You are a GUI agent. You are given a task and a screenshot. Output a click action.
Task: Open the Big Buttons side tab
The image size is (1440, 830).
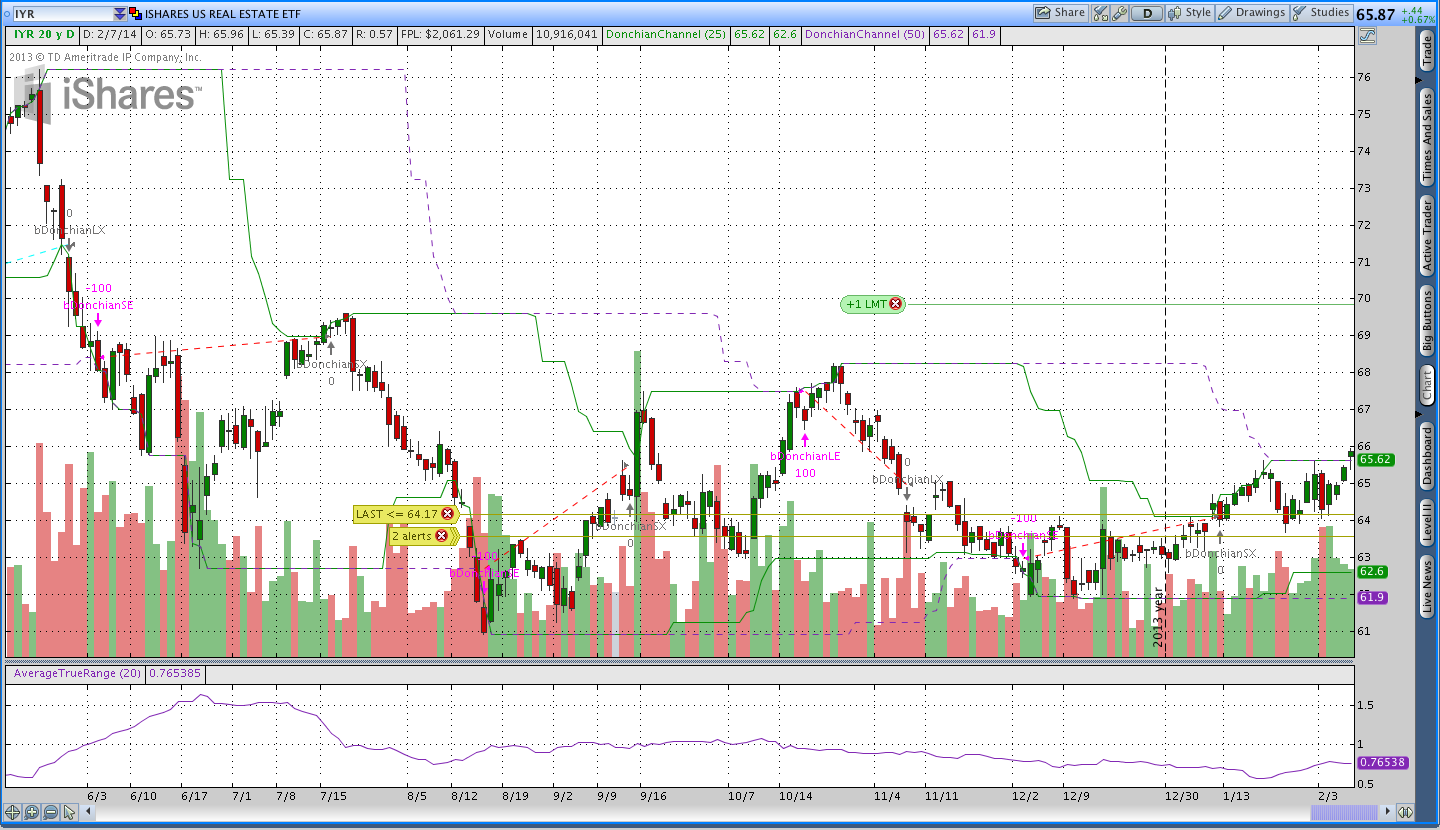pyautogui.click(x=1428, y=320)
